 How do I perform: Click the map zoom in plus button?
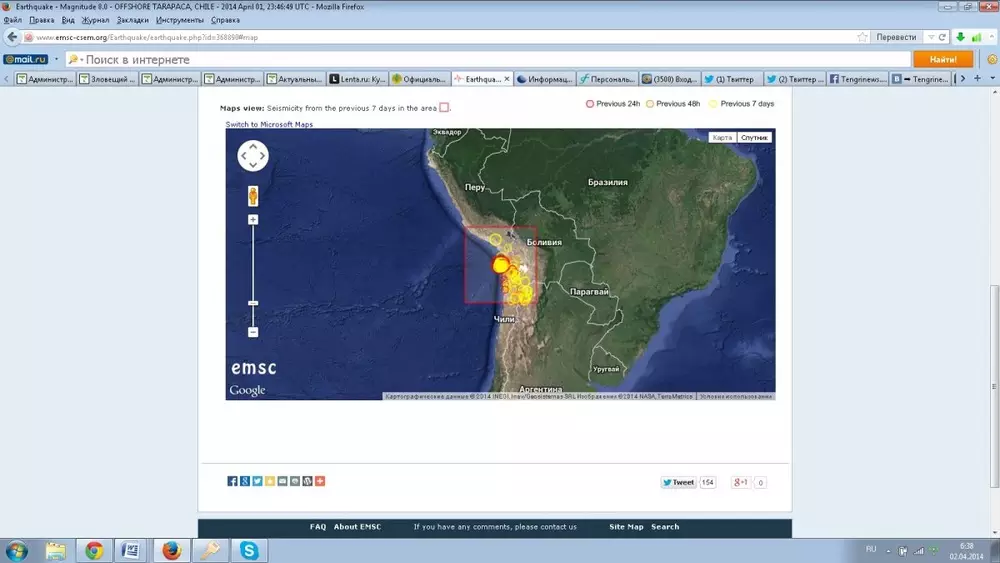pyautogui.click(x=253, y=219)
